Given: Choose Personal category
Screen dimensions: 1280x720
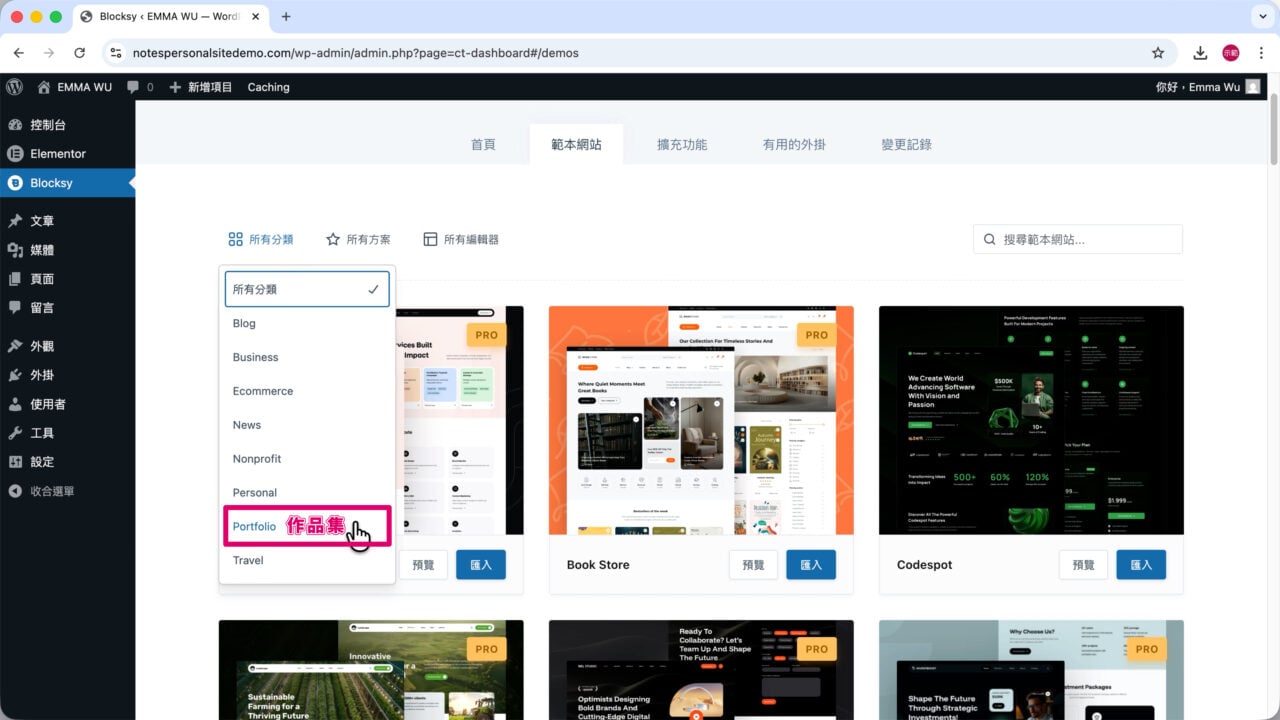Looking at the screenshot, I should [307, 492].
